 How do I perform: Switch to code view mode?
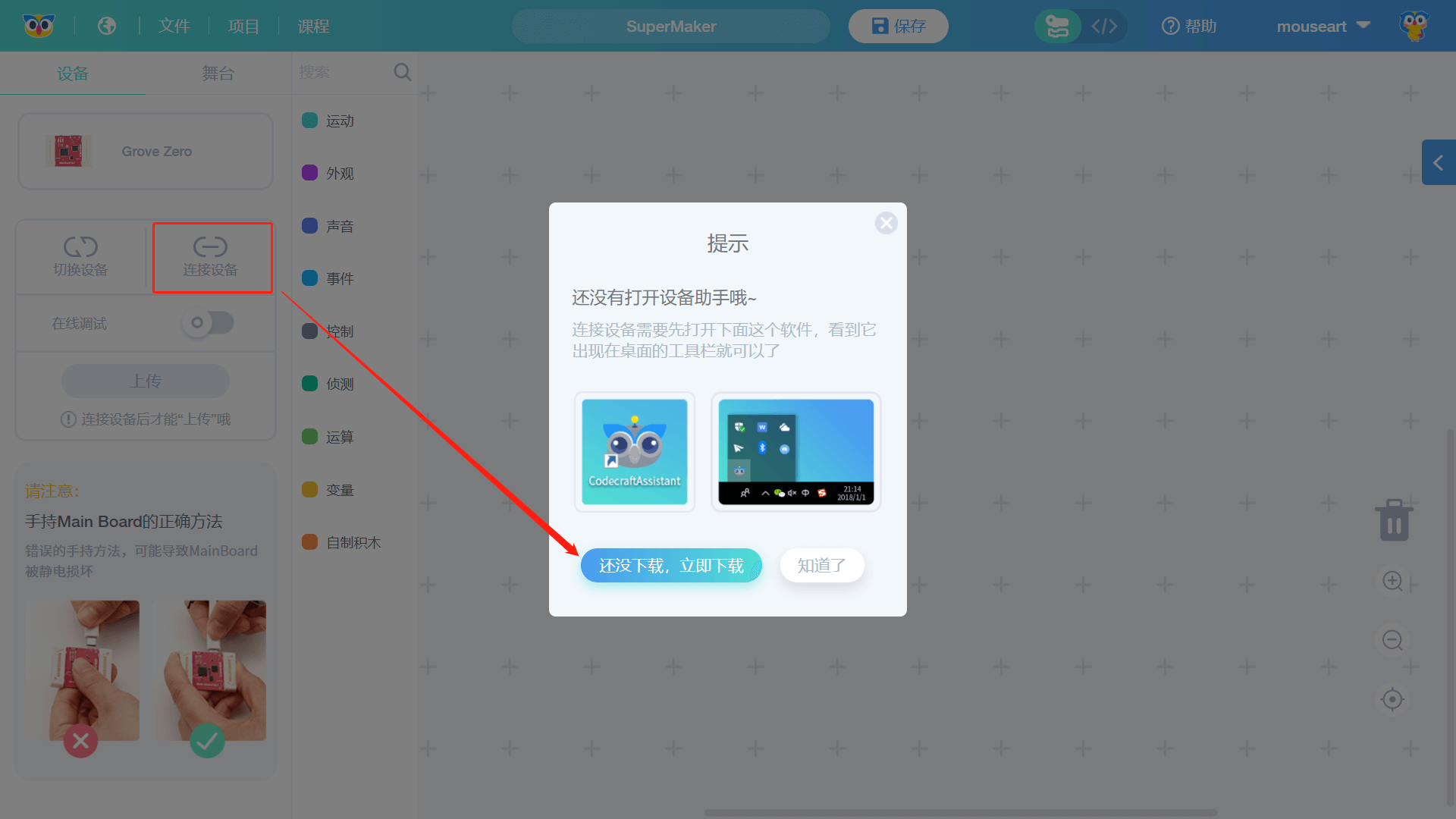pos(1104,27)
